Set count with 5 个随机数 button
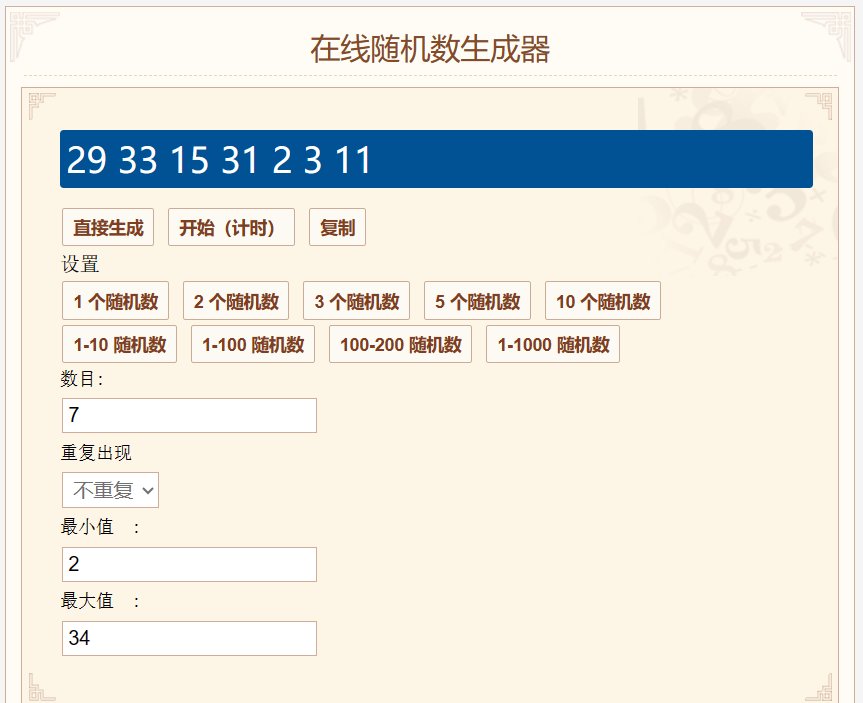The height and width of the screenshot is (703, 863). 477,301
